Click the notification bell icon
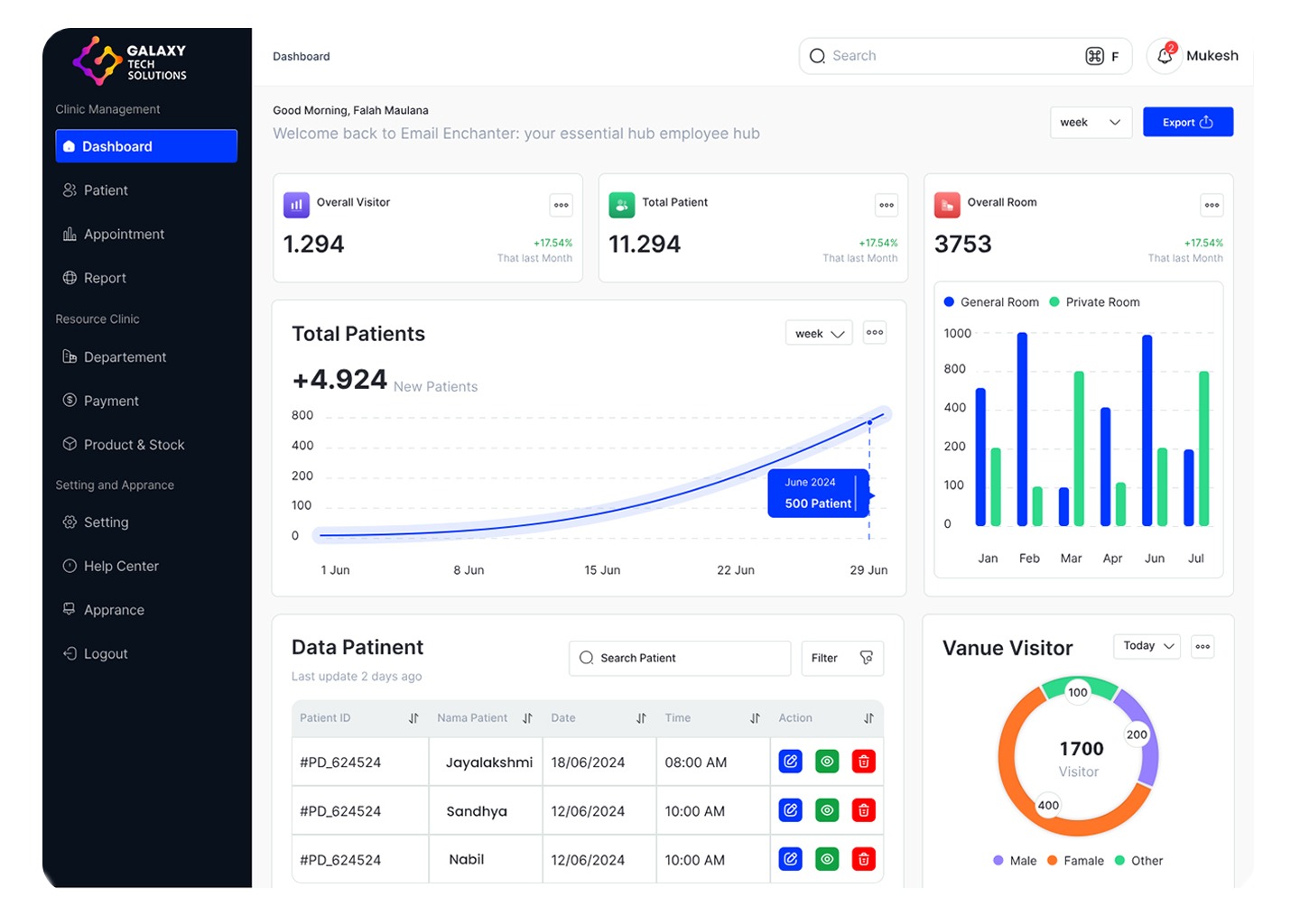Screen dimensions: 1300x924 pyautogui.click(x=1165, y=56)
